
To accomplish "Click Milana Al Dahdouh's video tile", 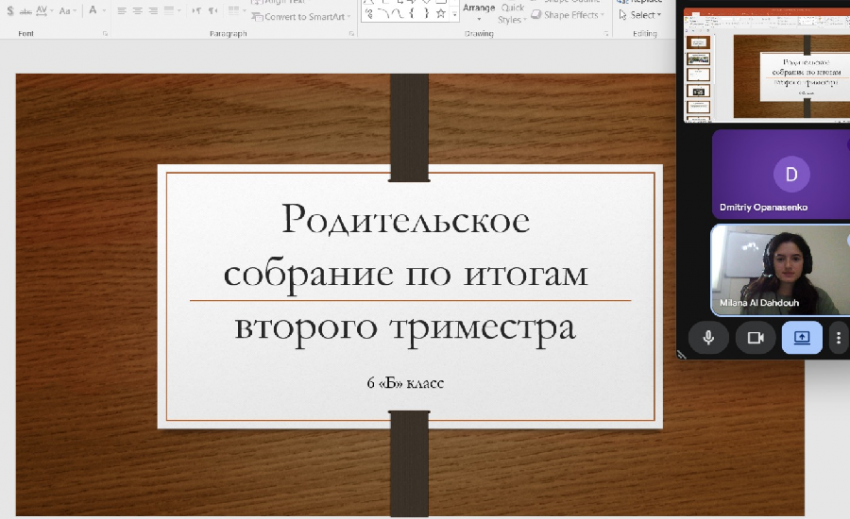I will (780, 268).
